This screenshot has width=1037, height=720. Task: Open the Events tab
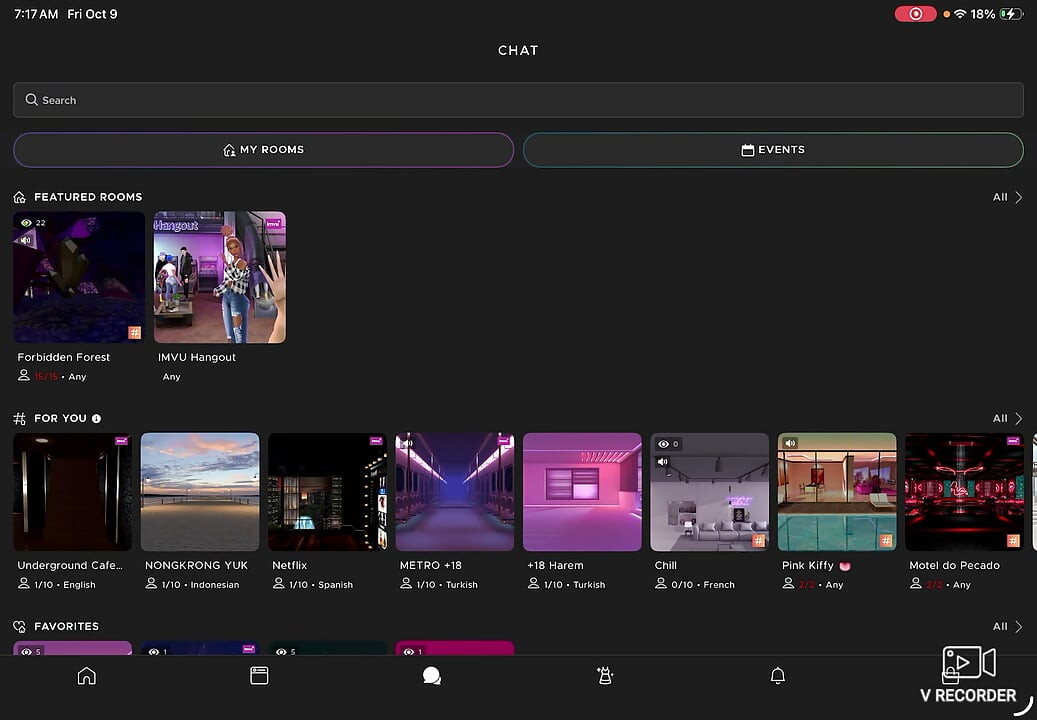(x=773, y=150)
